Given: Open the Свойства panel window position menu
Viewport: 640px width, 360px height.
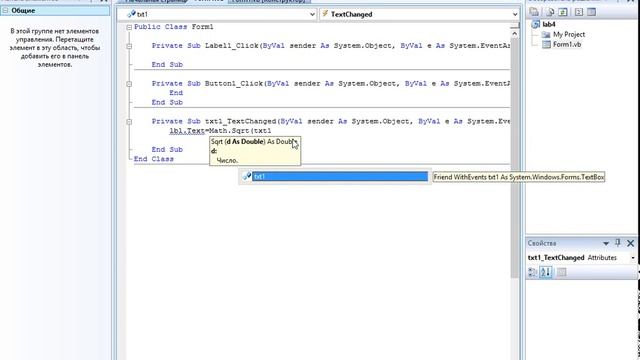Looking at the screenshot, I should 606,243.
